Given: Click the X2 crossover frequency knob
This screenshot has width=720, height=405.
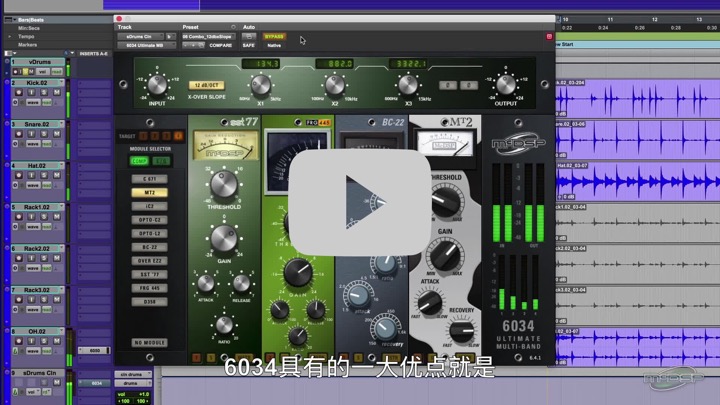Looking at the screenshot, I should (x=335, y=85).
